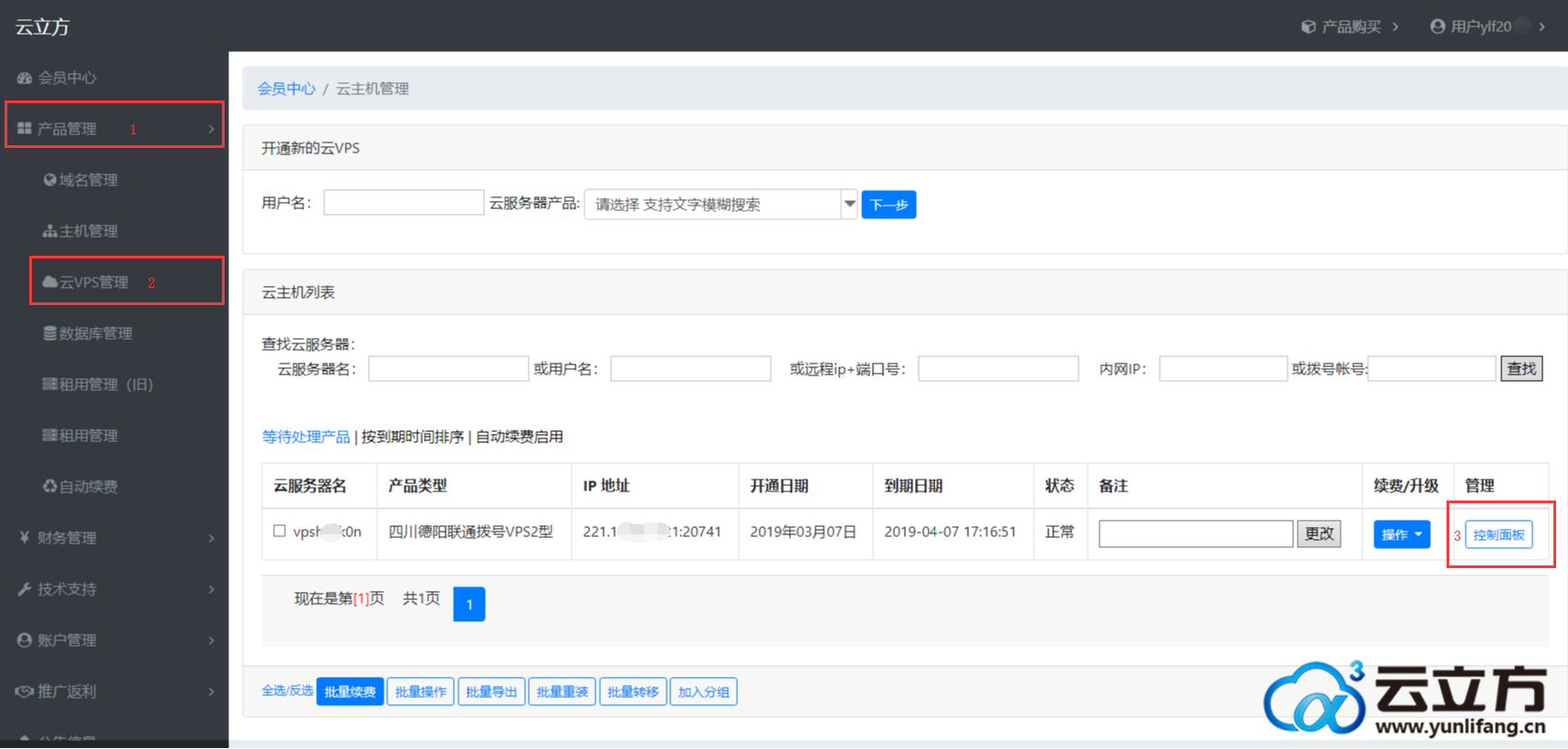Click the 产品管理 grid icon

coord(25,129)
